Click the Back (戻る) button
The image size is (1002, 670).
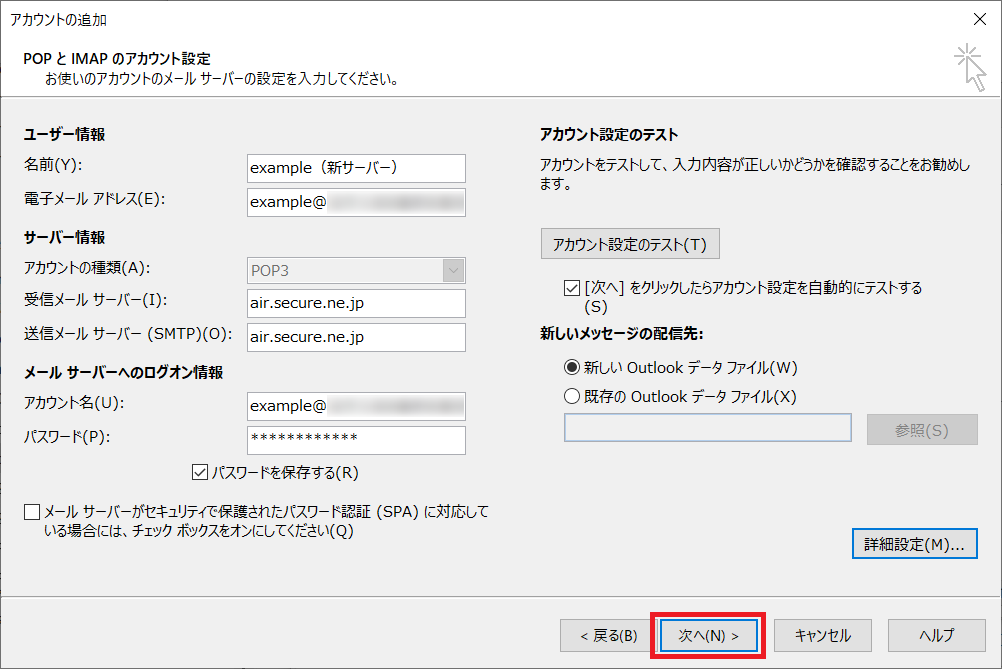609,635
